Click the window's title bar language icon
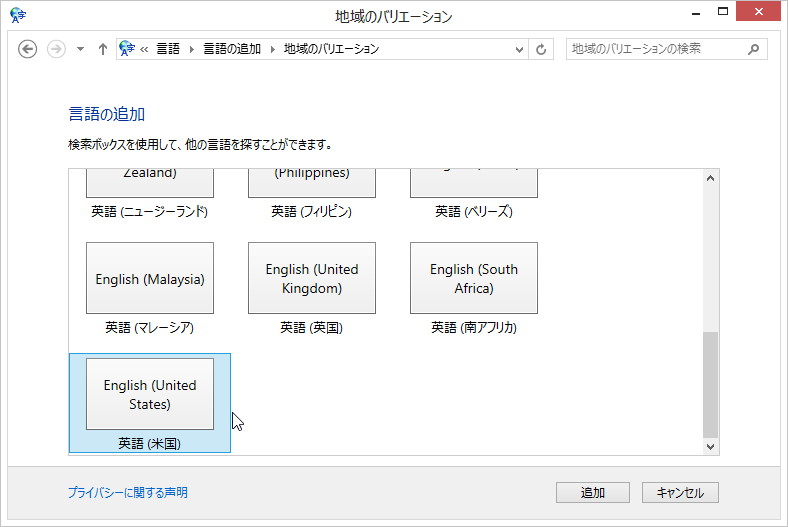This screenshot has height=527, width=788. [18, 15]
